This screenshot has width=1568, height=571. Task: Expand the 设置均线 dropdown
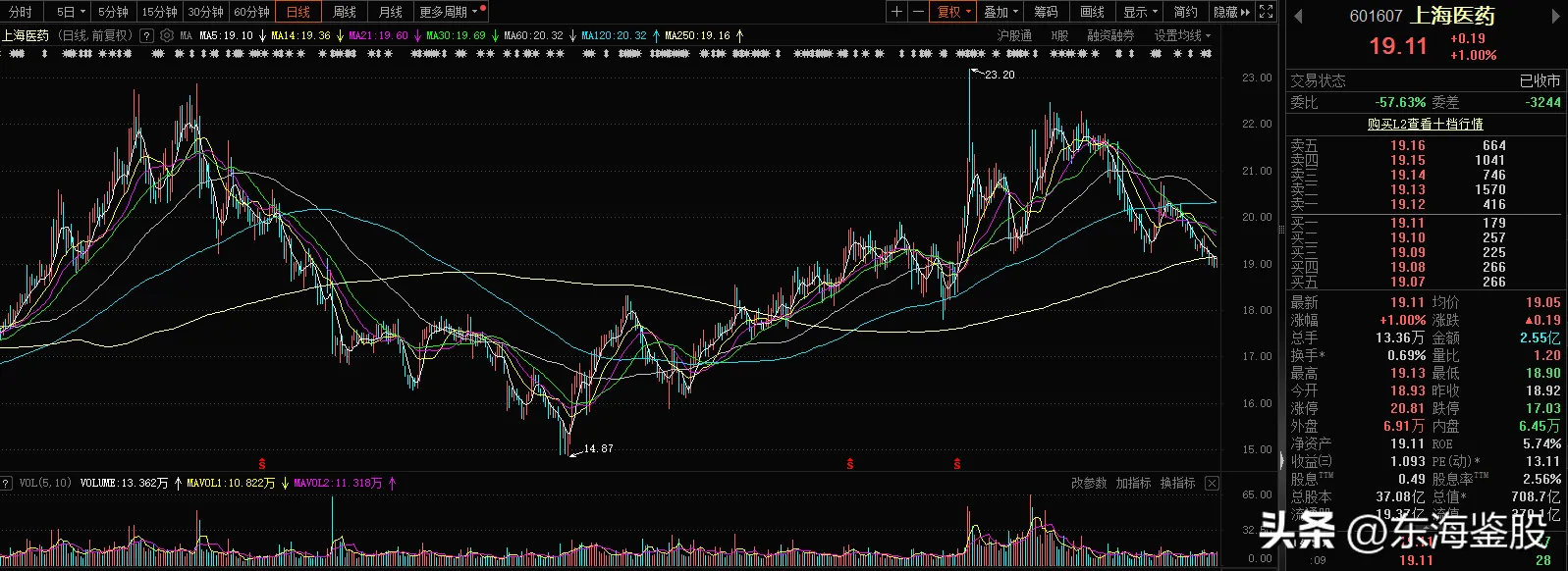(1182, 35)
